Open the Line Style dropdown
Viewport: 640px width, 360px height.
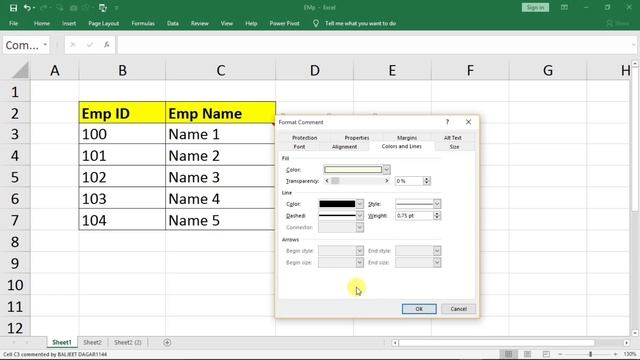pyautogui.click(x=437, y=204)
